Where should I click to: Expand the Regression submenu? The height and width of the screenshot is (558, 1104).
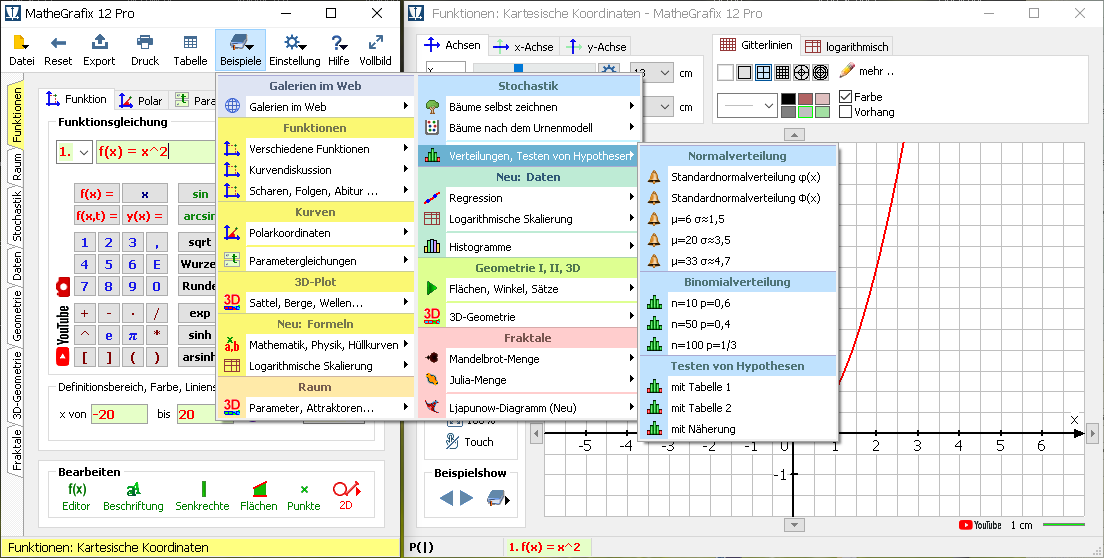pos(529,198)
